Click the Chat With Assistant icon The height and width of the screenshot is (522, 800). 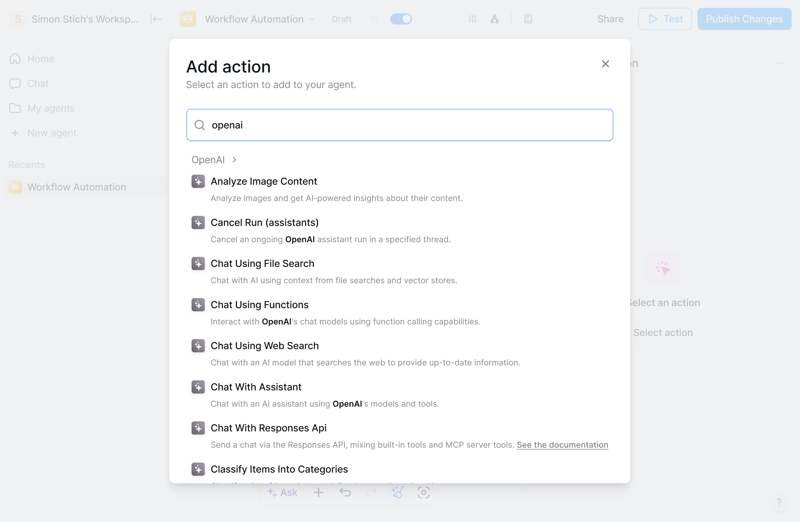(198, 386)
